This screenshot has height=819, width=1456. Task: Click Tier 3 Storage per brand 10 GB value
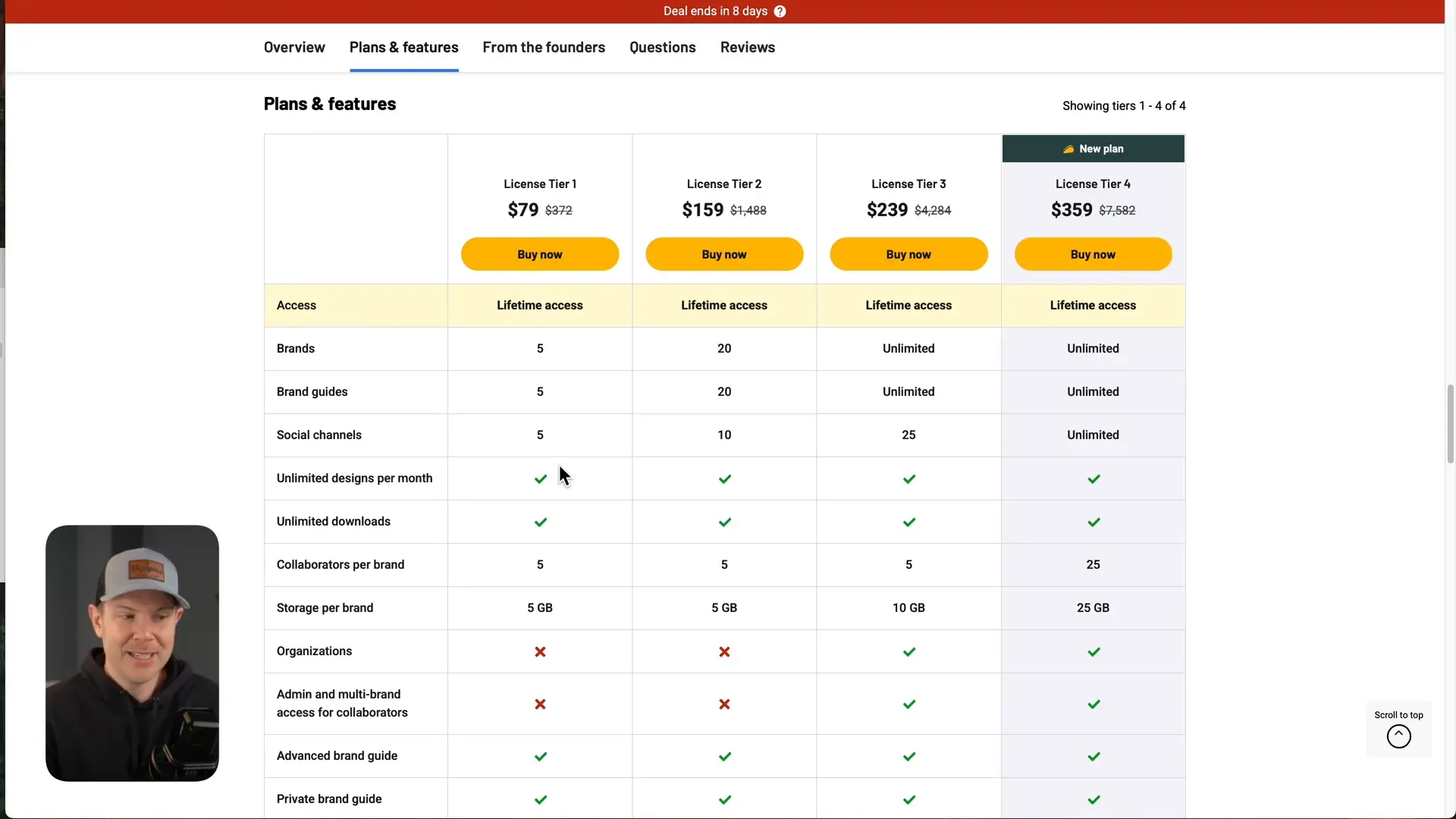tap(908, 608)
